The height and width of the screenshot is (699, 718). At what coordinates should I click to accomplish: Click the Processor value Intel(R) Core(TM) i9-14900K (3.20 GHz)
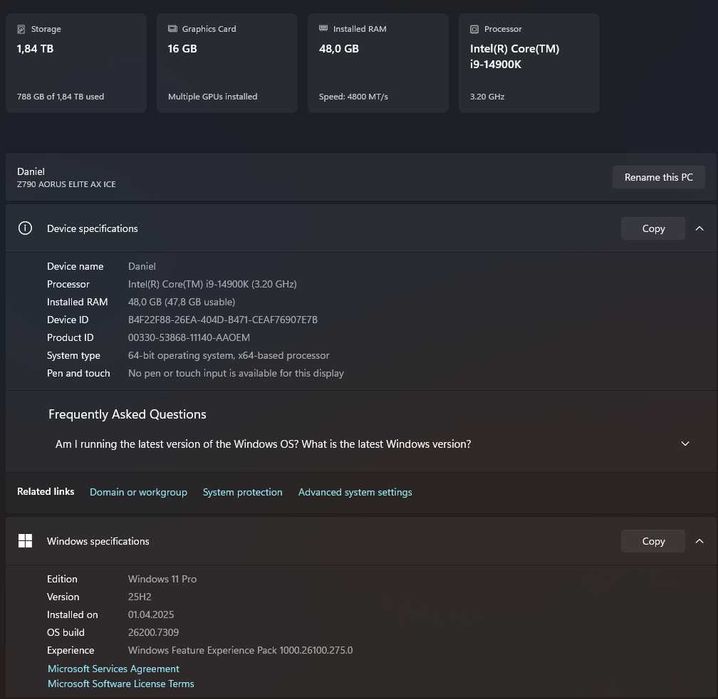pos(212,284)
